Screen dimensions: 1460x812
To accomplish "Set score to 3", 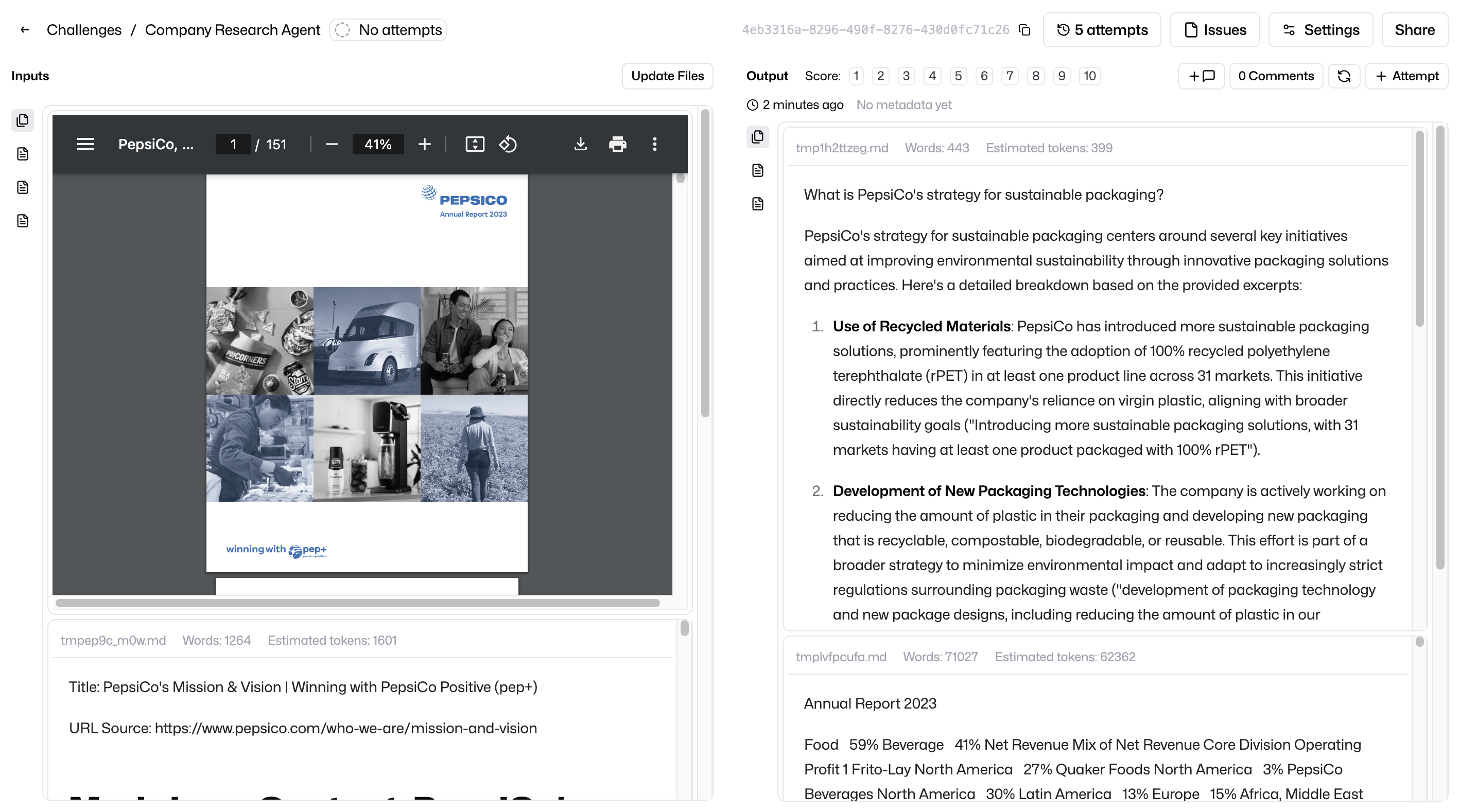I will click(906, 76).
